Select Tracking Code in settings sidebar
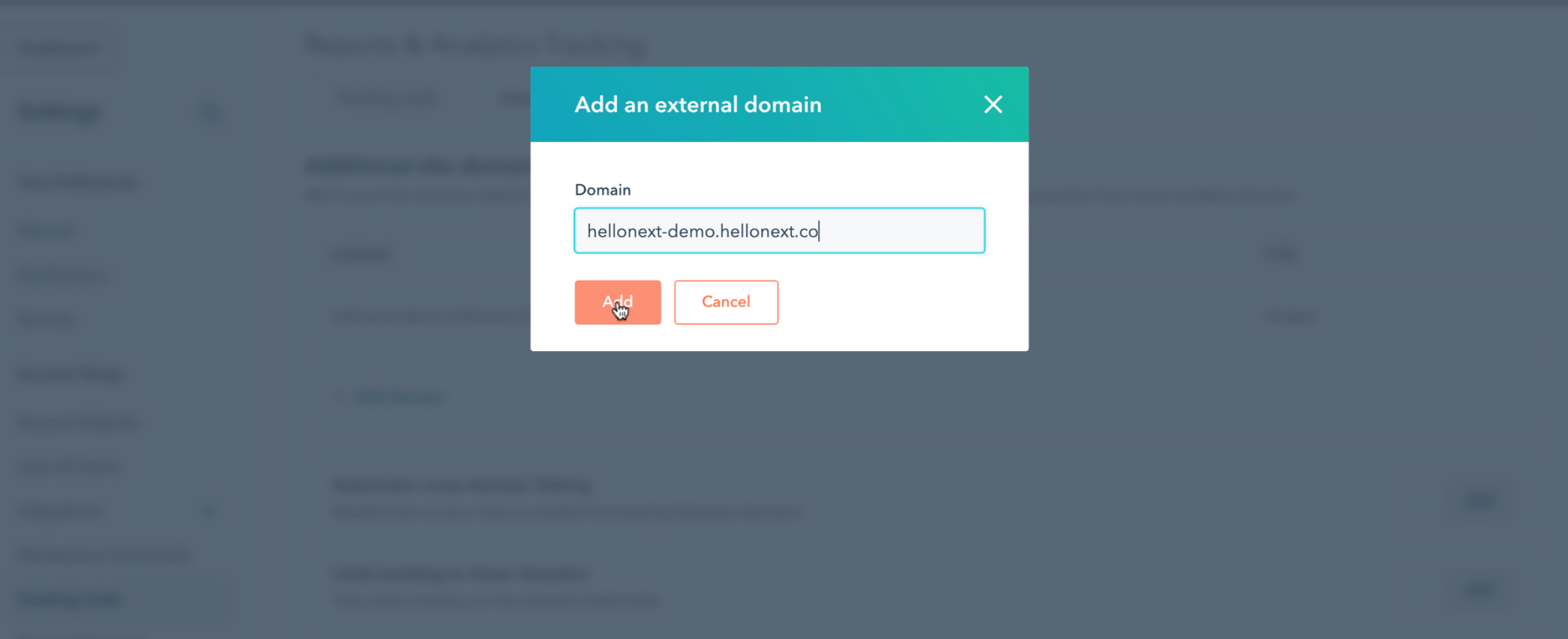This screenshot has height=639, width=1568. tap(69, 599)
